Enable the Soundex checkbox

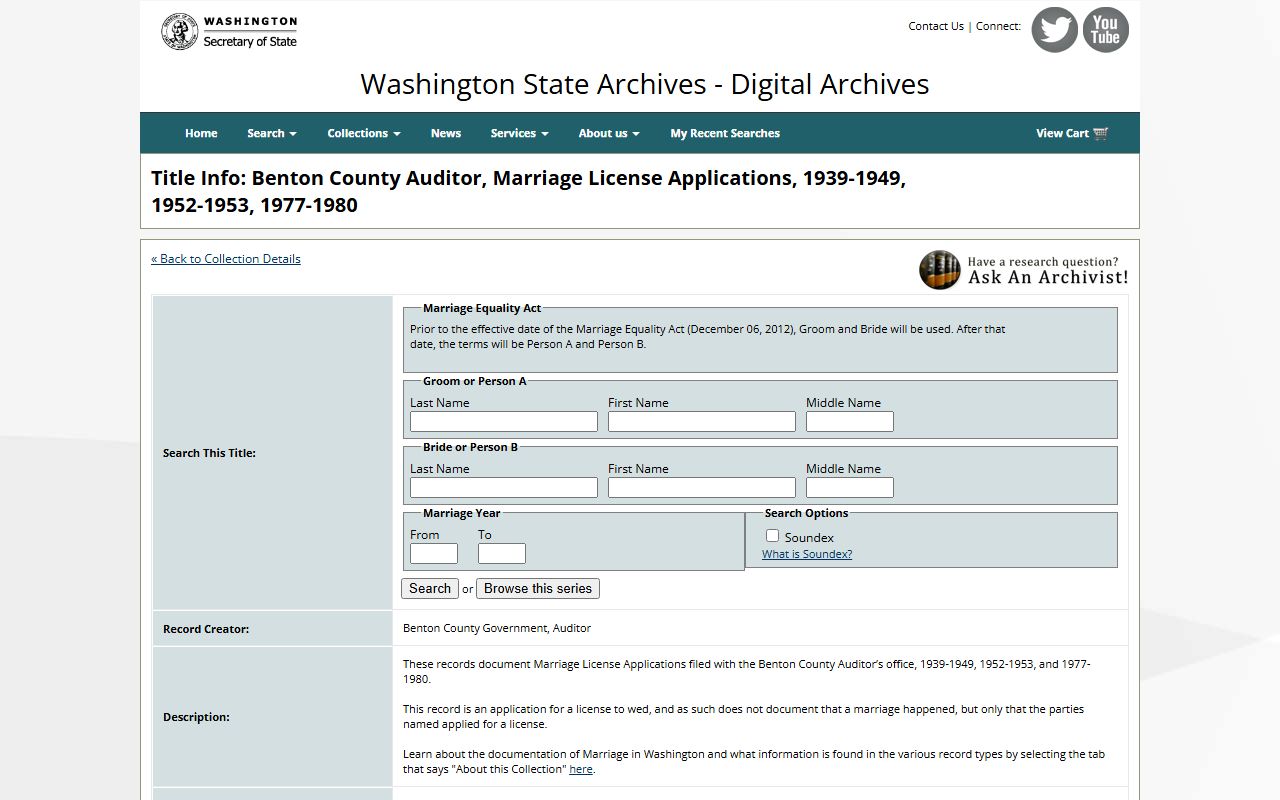pyautogui.click(x=772, y=536)
